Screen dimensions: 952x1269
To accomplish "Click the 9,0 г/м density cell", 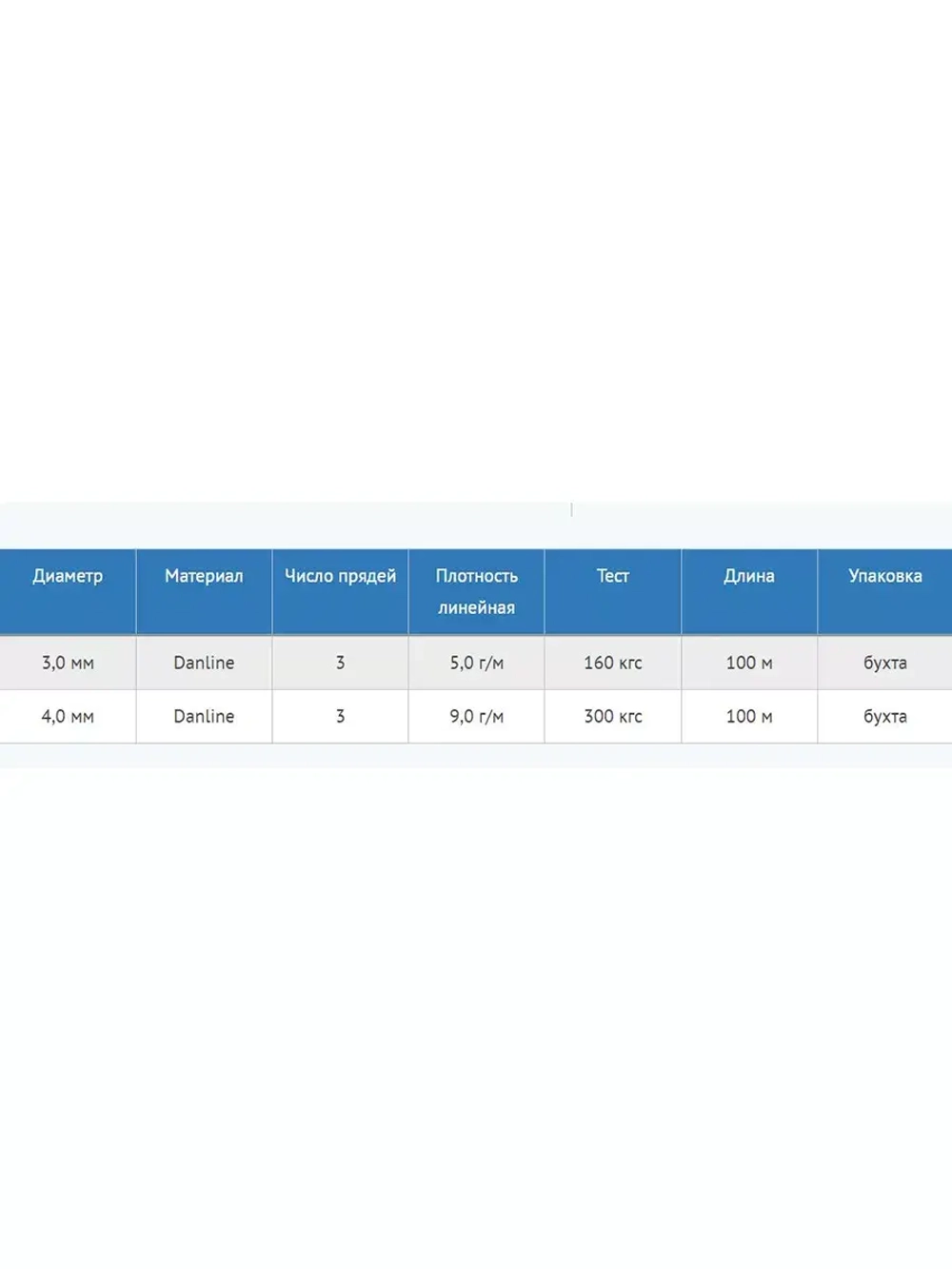I will (x=476, y=716).
